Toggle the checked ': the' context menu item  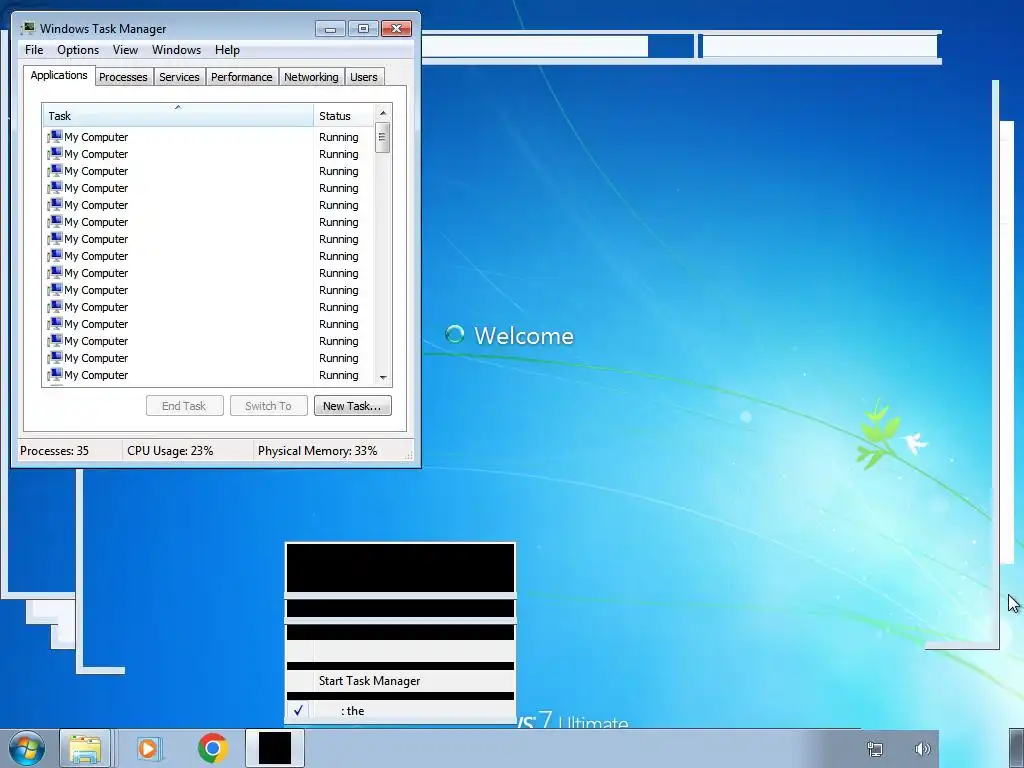(400, 711)
